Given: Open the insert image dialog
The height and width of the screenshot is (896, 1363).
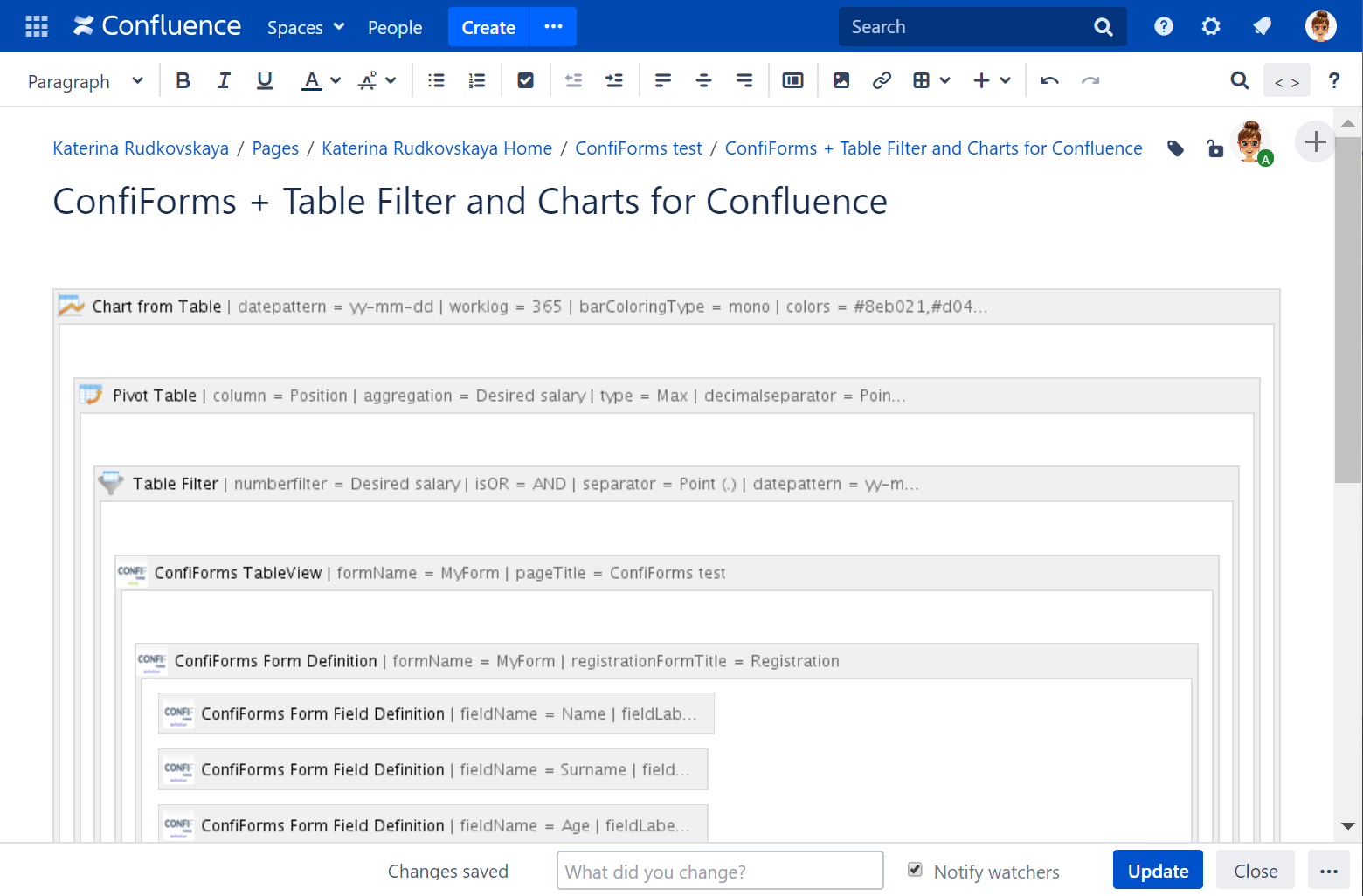Looking at the screenshot, I should [x=841, y=79].
